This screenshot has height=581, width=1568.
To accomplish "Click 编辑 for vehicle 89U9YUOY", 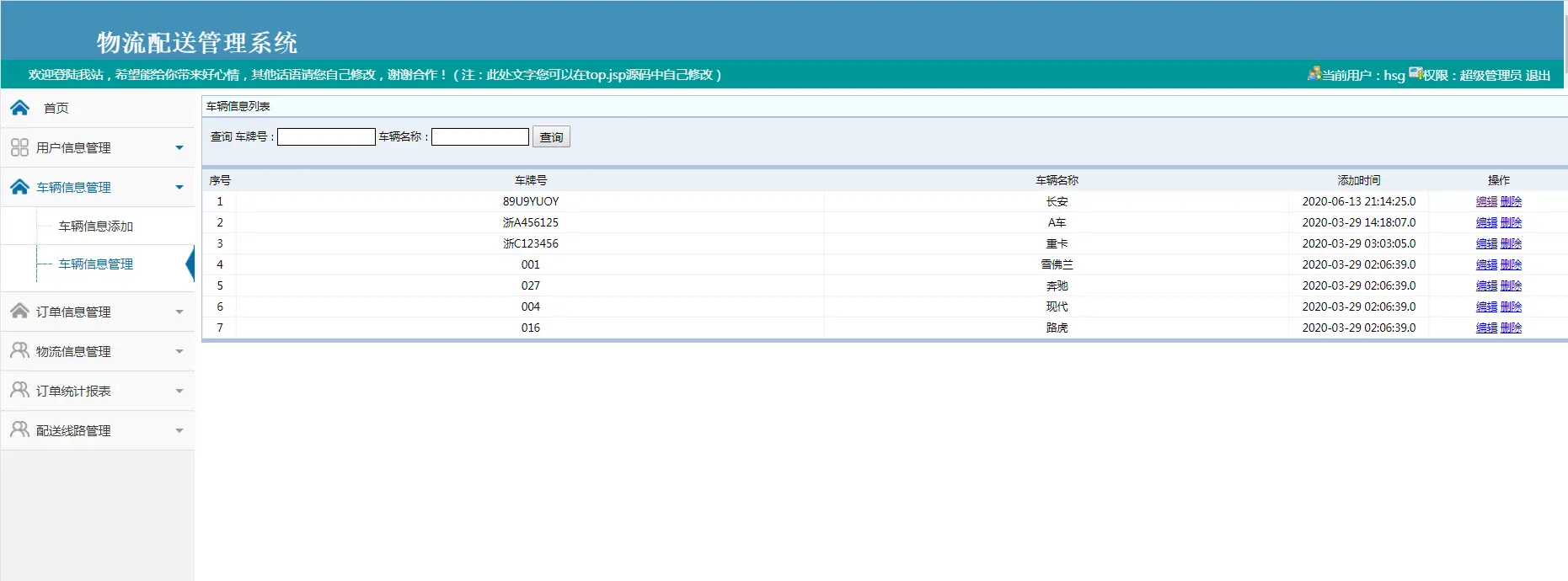I will (x=1487, y=201).
